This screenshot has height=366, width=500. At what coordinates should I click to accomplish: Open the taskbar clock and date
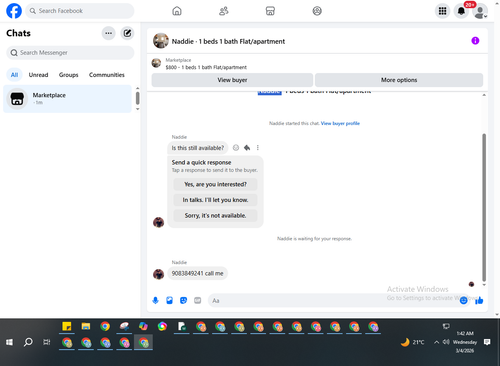point(465,342)
